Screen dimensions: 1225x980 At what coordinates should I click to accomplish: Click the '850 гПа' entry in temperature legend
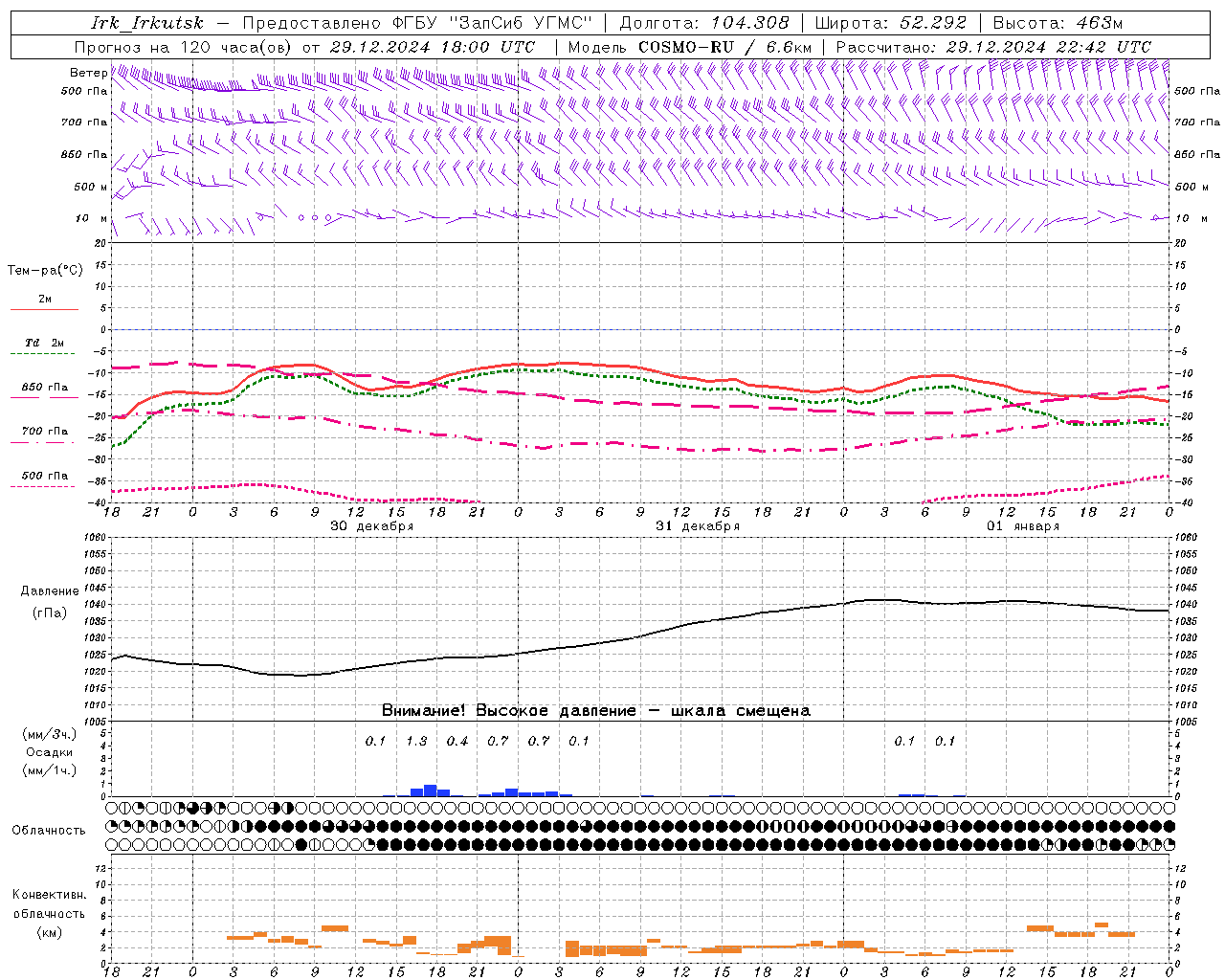point(44,388)
